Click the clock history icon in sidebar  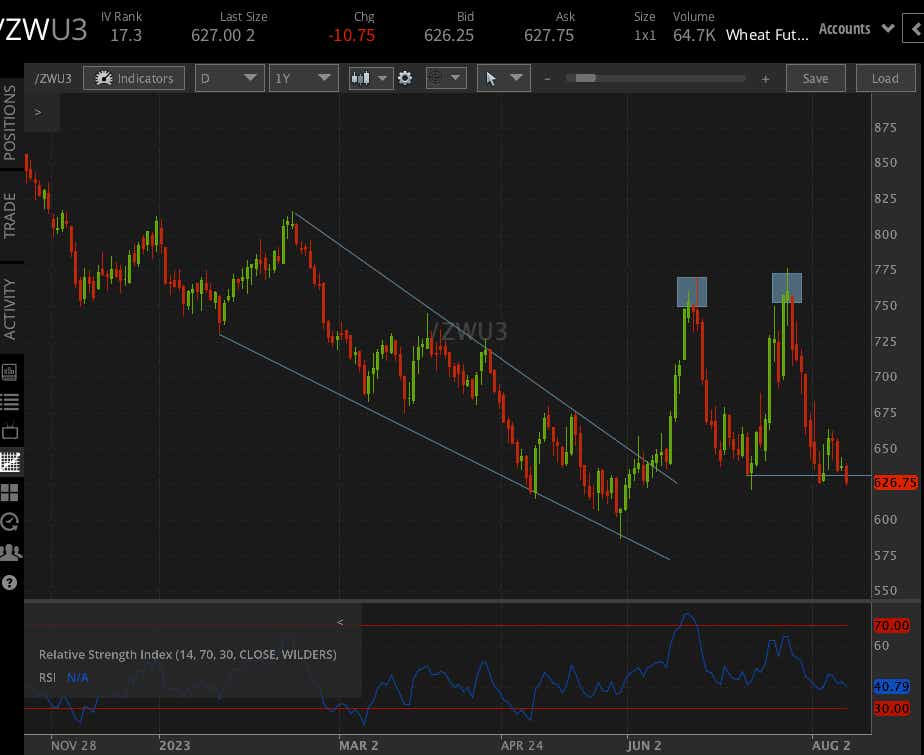[x=10, y=521]
